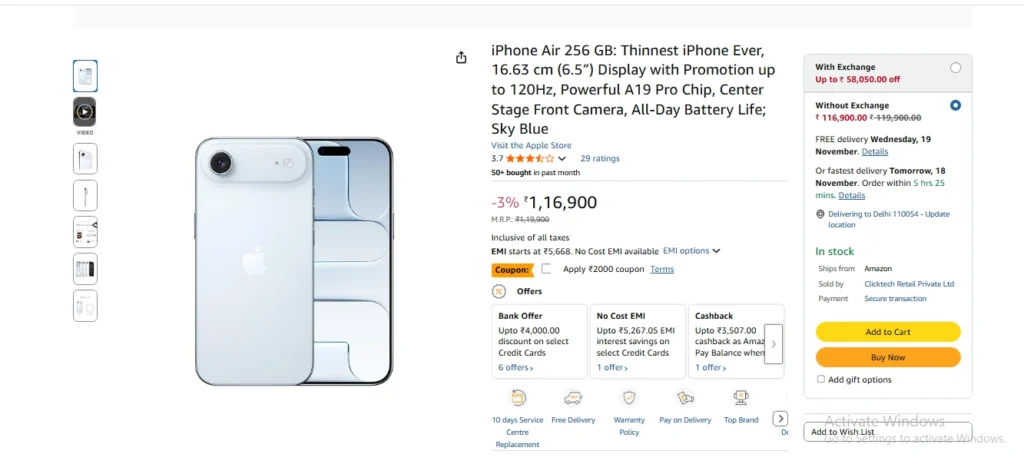The image size is (1024, 464).
Task: Expand the EMI options dropdown
Action: 691,251
